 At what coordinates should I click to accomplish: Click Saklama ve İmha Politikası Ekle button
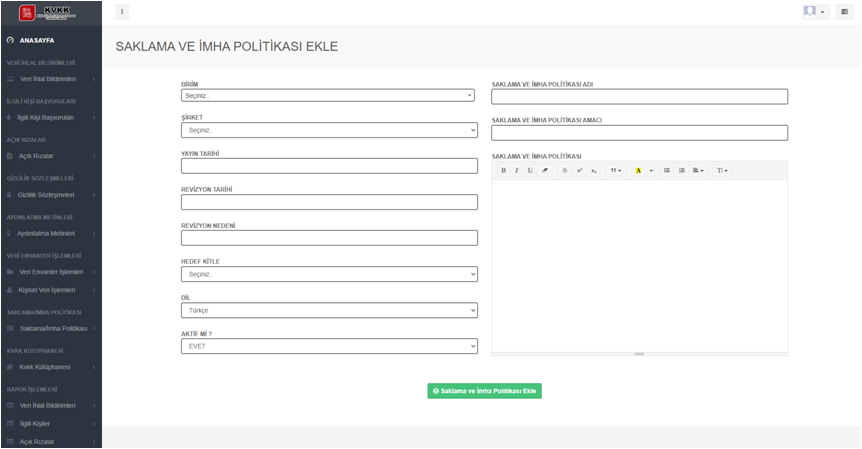click(484, 391)
